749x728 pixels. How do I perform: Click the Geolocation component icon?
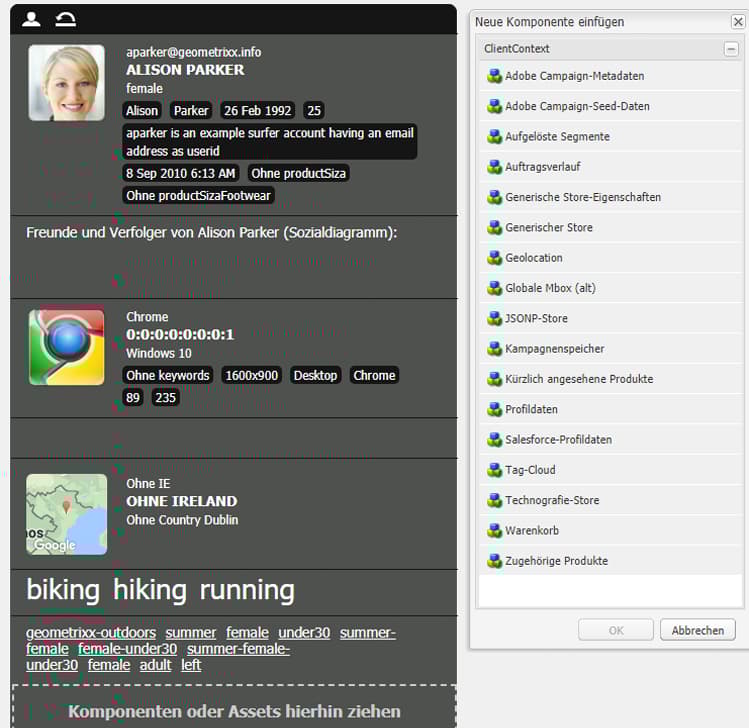coord(494,258)
